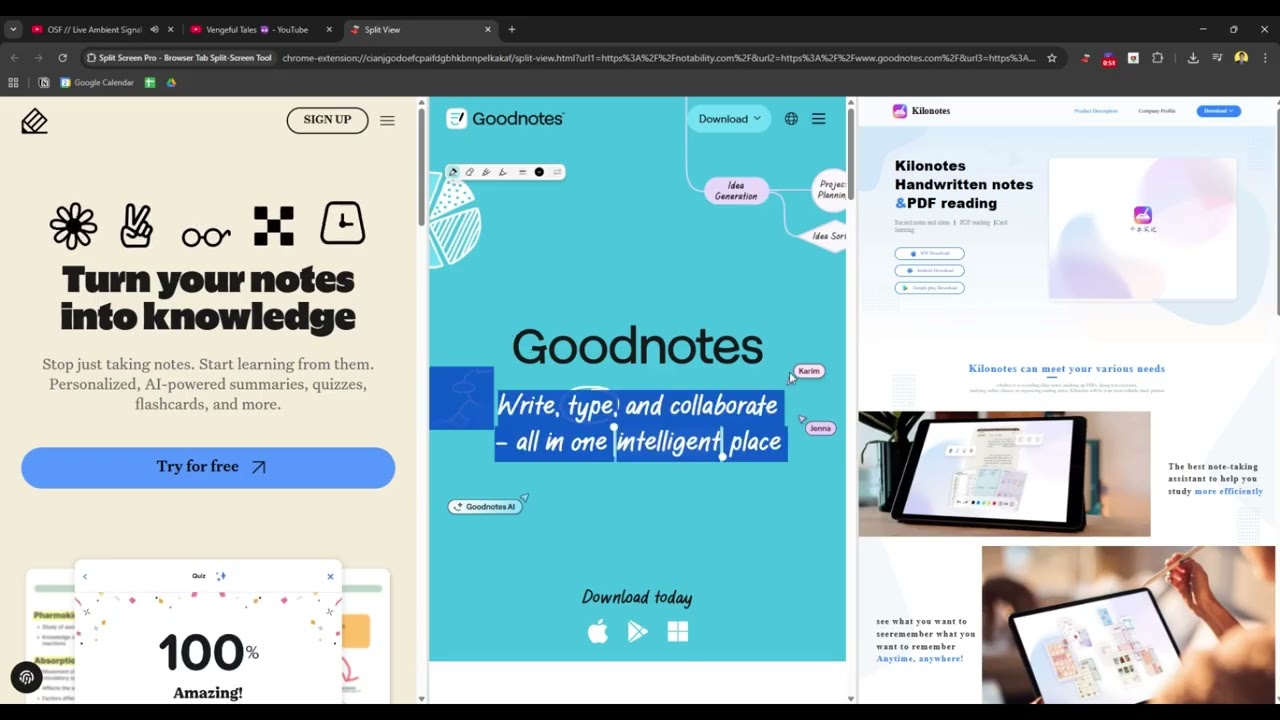Open the browser Downloads icon
Screen dimensions: 1280x720
coord(1193,58)
